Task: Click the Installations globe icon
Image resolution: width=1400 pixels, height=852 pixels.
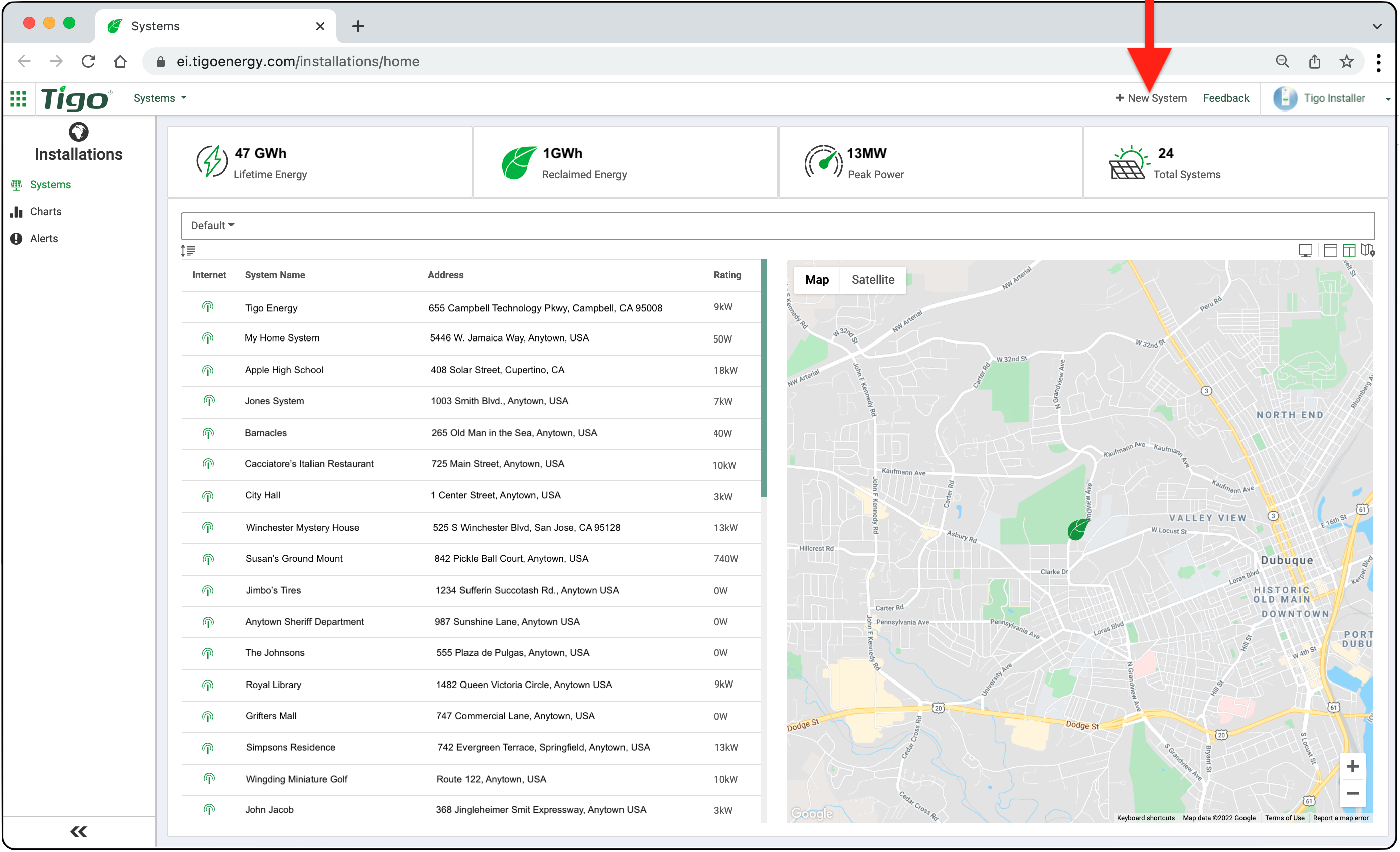Action: 78,132
